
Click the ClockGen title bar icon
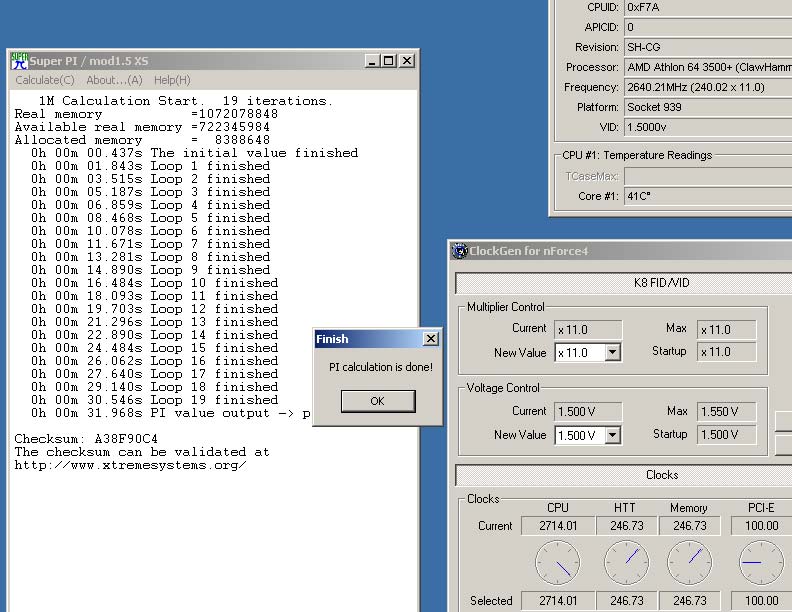pyautogui.click(x=460, y=251)
